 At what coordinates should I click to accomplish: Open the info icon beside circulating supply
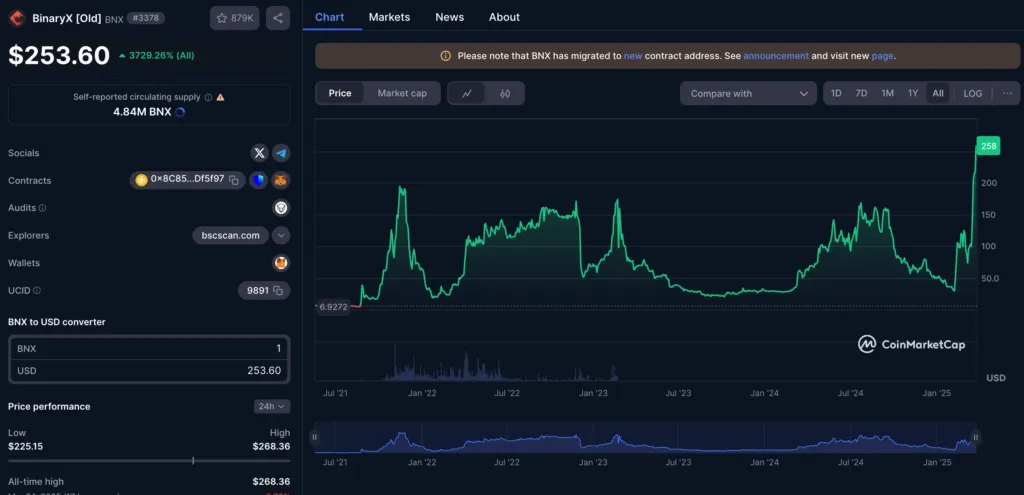coord(208,97)
